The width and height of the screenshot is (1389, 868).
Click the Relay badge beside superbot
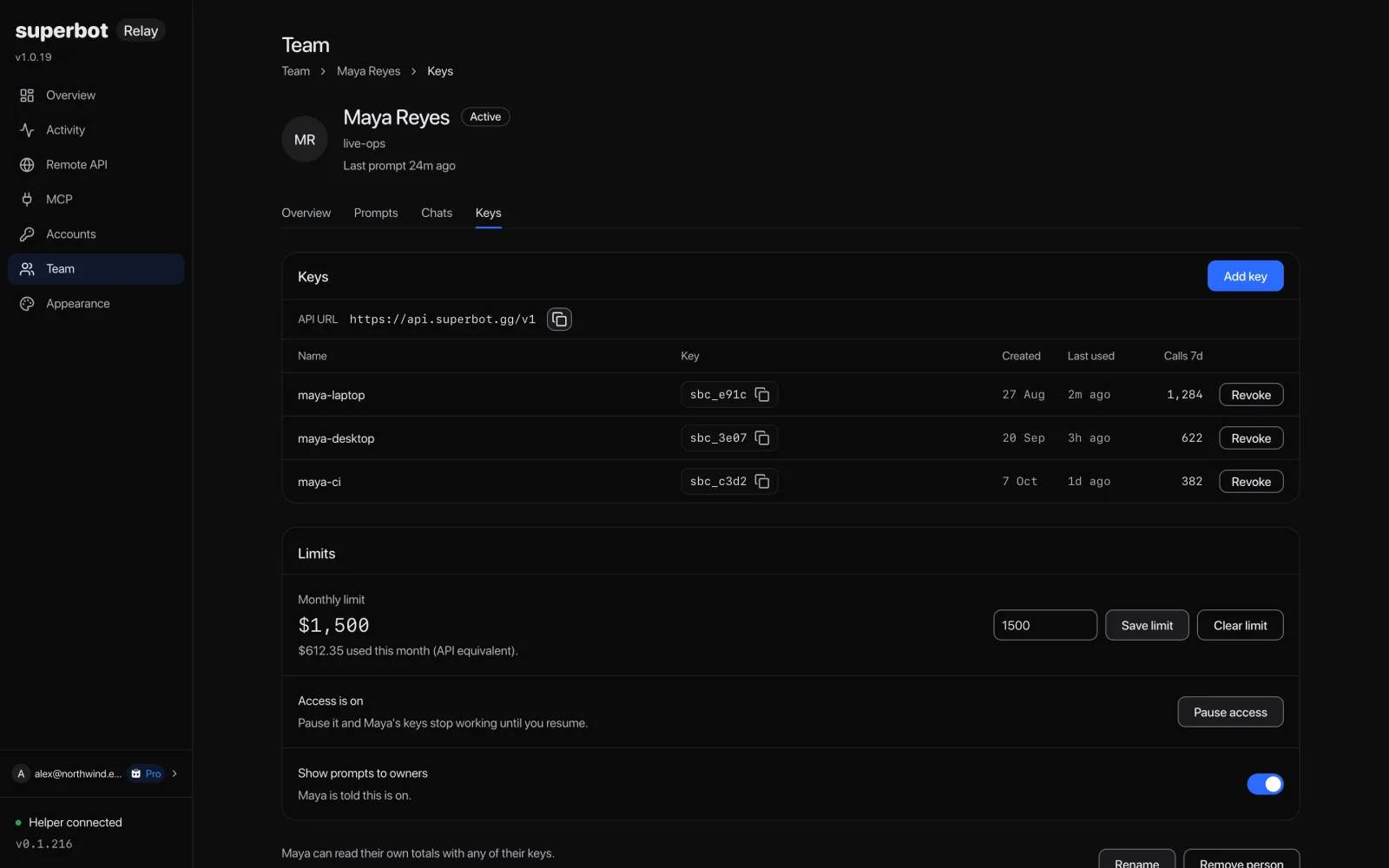tap(141, 30)
